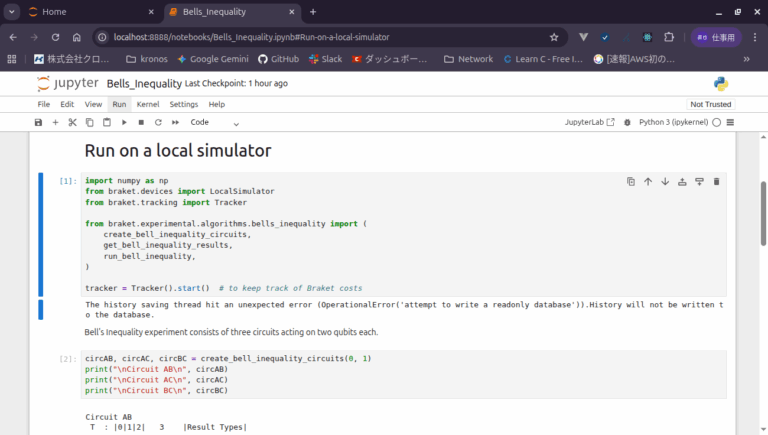Reload the current page

55,37
